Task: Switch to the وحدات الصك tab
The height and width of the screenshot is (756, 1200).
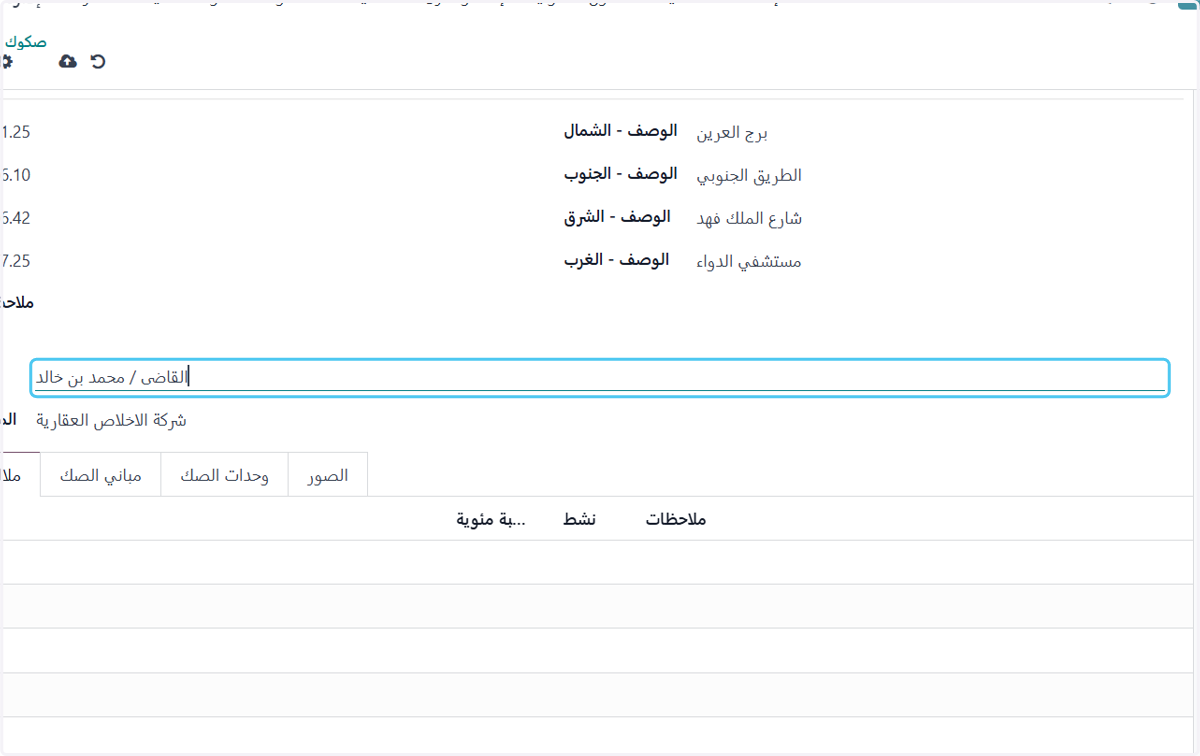Action: tap(224, 475)
